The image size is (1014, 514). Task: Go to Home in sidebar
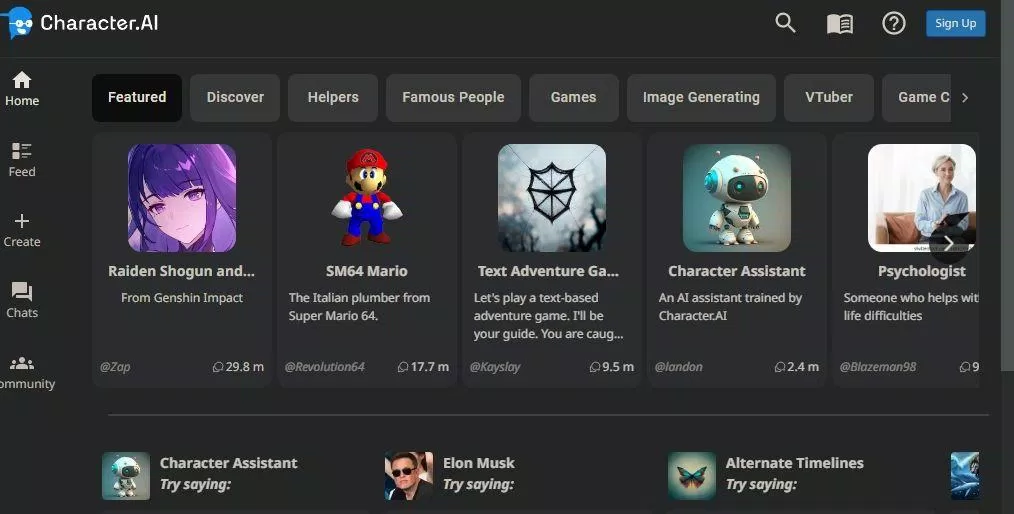coord(22,88)
